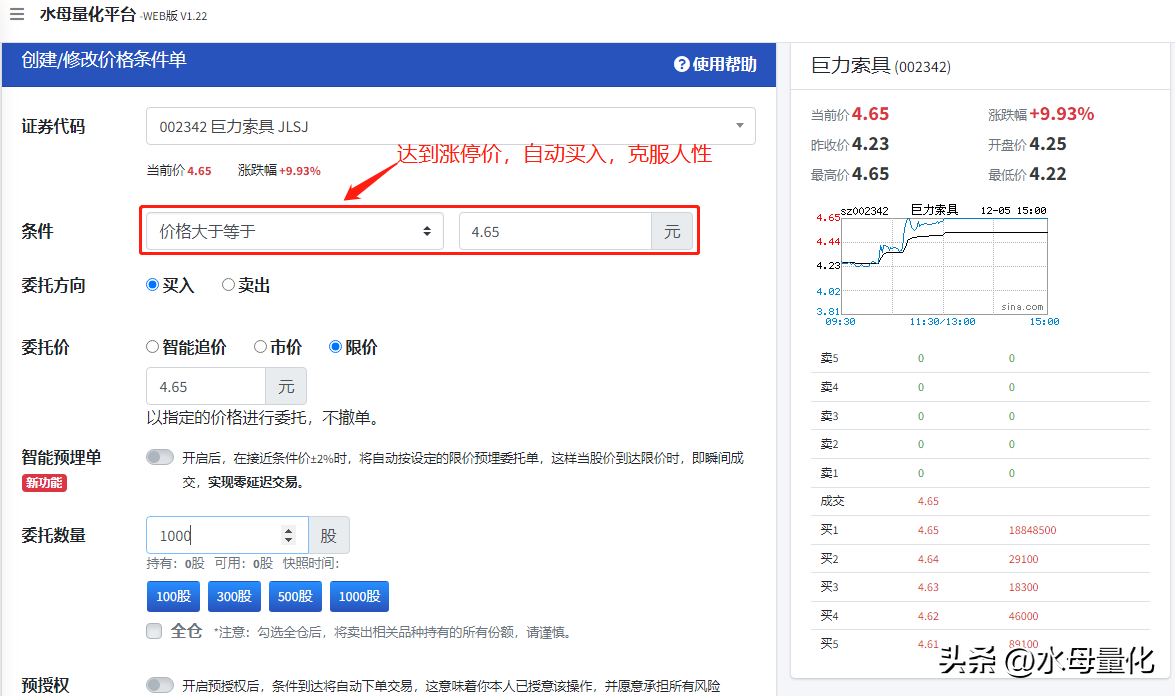The height and width of the screenshot is (696, 1175).
Task: Open the 价格大于等于 condition dropdown
Action: (294, 232)
